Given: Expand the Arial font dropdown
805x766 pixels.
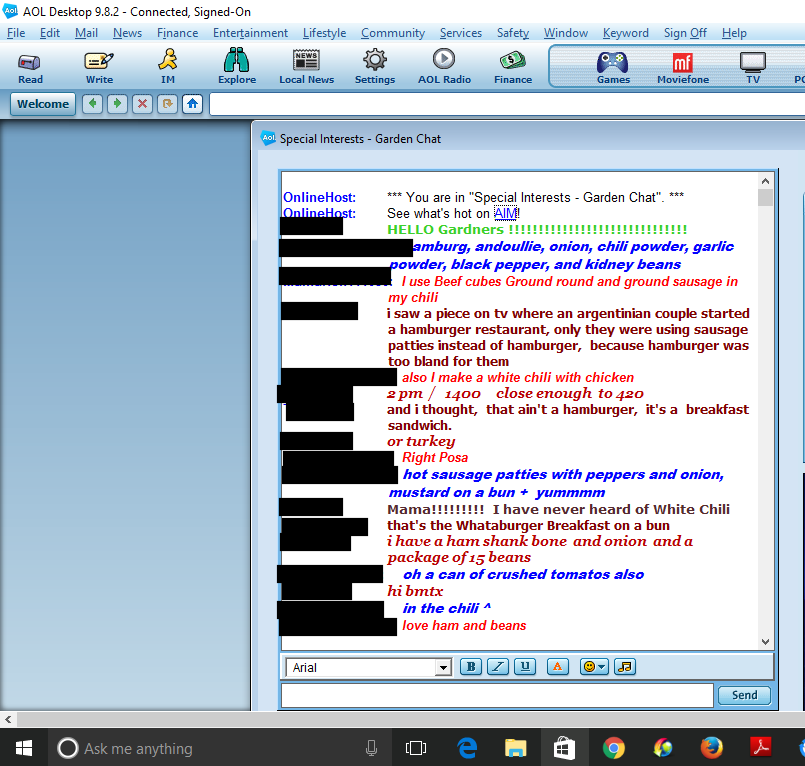Looking at the screenshot, I should click(x=442, y=667).
